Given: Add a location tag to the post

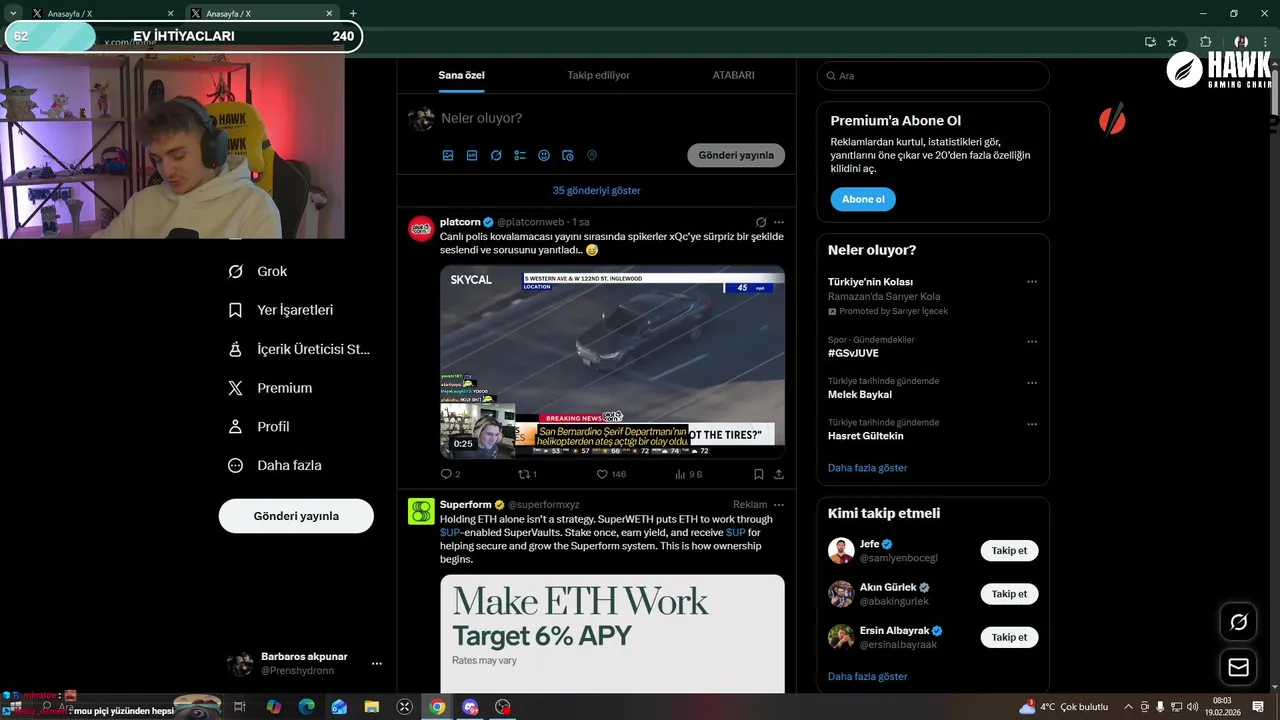Looking at the screenshot, I should click(x=592, y=156).
